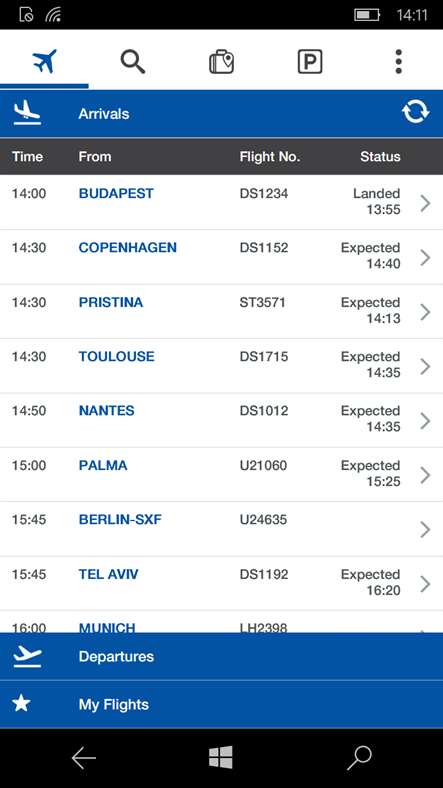Refresh arrivals list with circular arrows icon
Viewport: 443px width, 788px height.
tap(415, 112)
